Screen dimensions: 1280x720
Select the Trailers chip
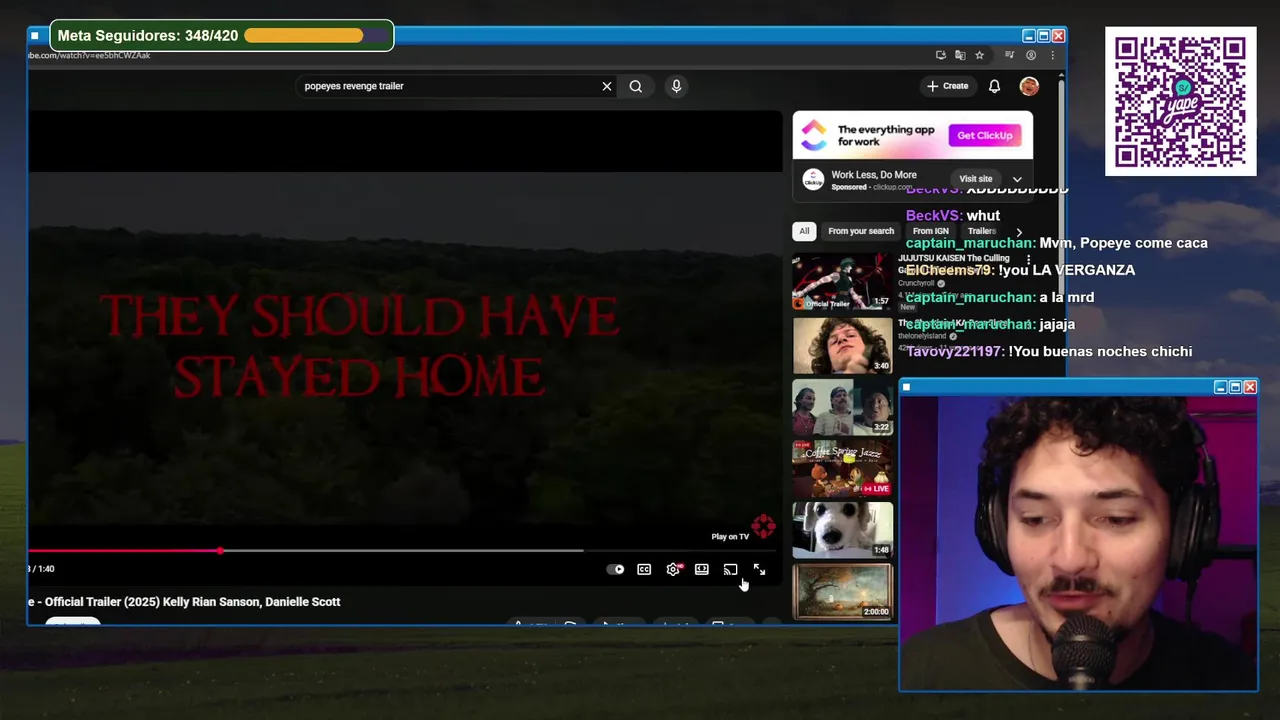click(x=982, y=231)
